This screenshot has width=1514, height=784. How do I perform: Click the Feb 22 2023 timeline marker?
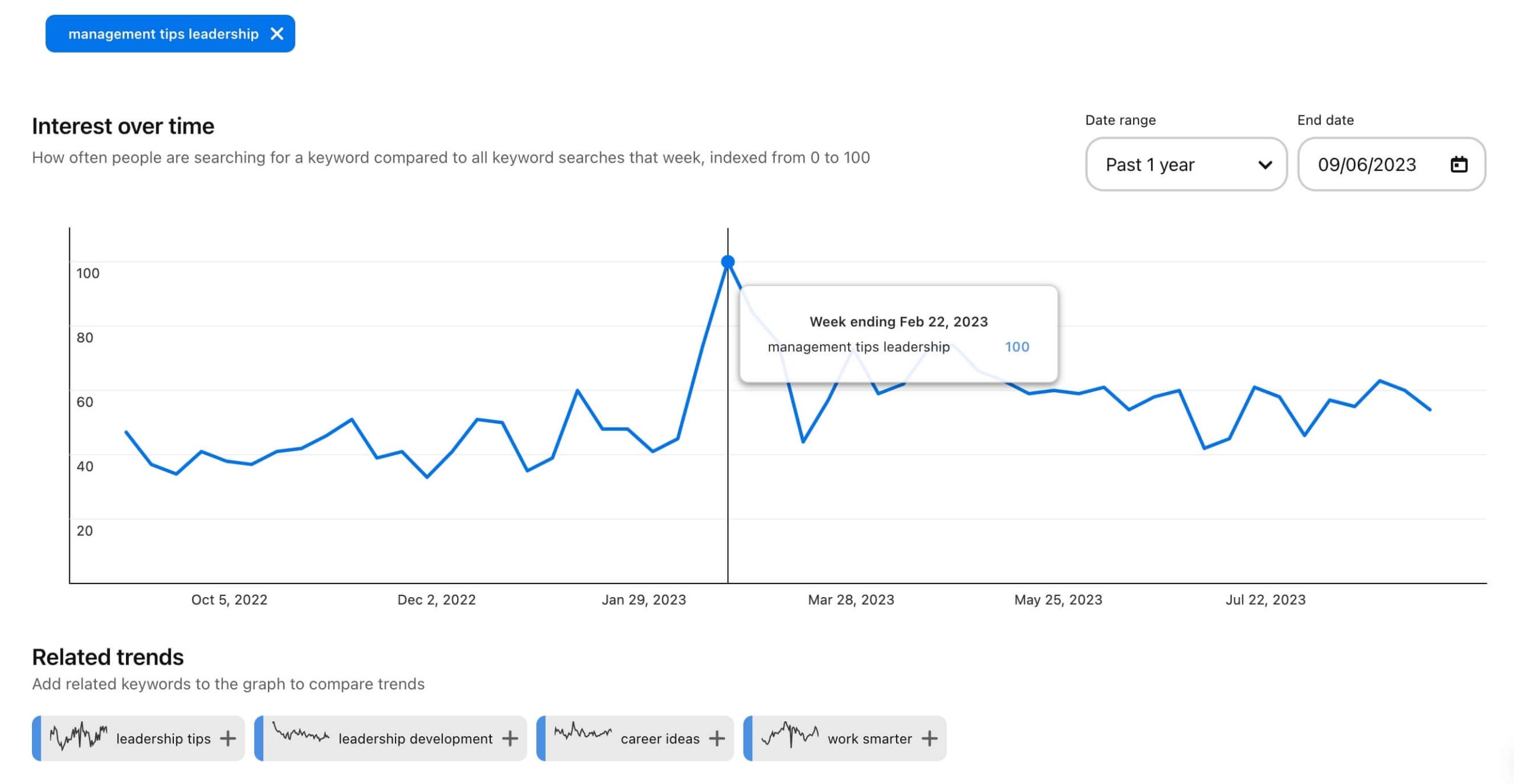(x=727, y=262)
